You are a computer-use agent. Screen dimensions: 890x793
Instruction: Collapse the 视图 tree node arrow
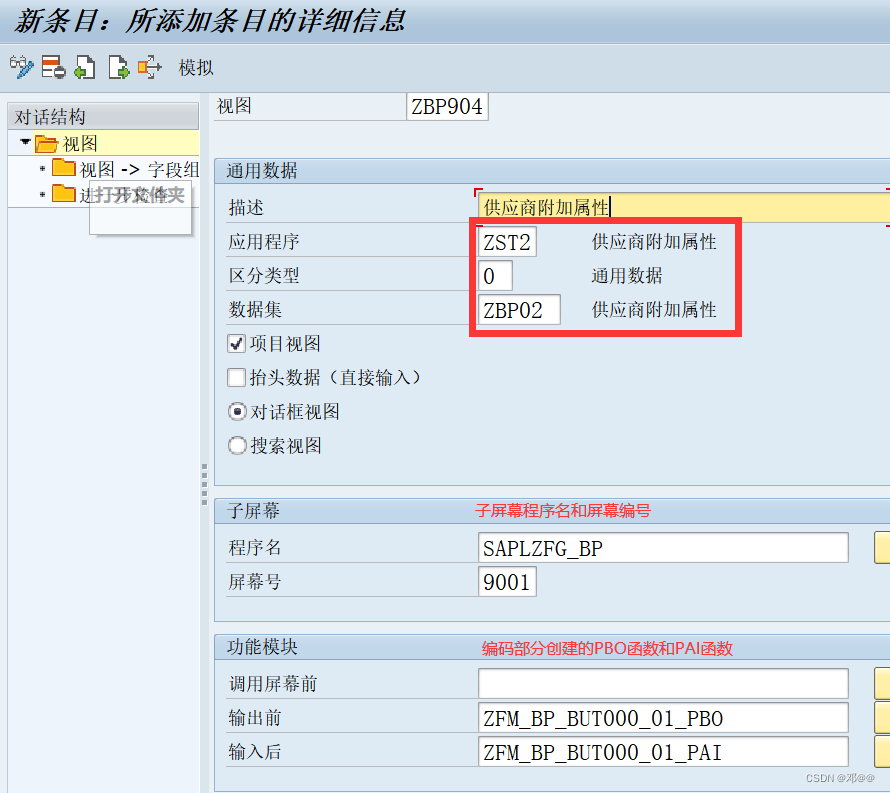(25, 142)
